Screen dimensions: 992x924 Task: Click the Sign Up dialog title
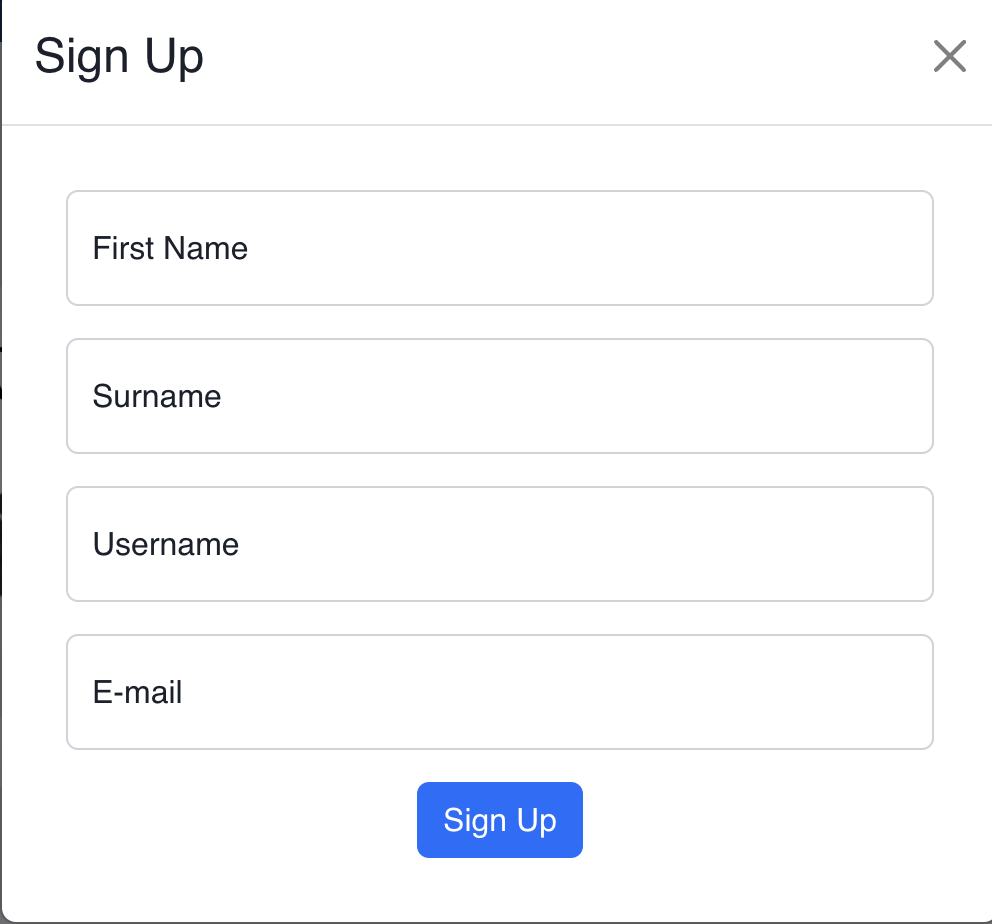(120, 56)
